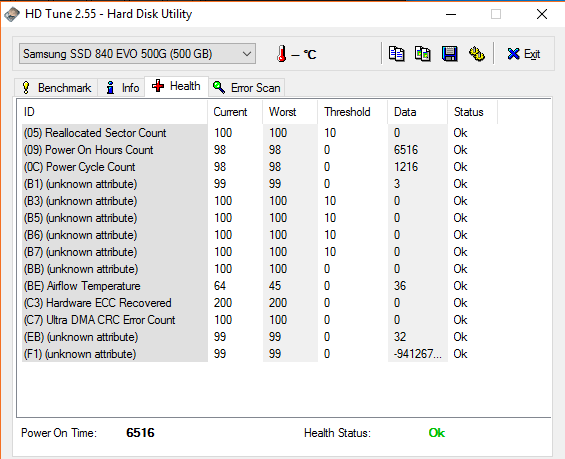The width and height of the screenshot is (565, 459).
Task: Click the copy text to clipboard icon
Action: [396, 54]
